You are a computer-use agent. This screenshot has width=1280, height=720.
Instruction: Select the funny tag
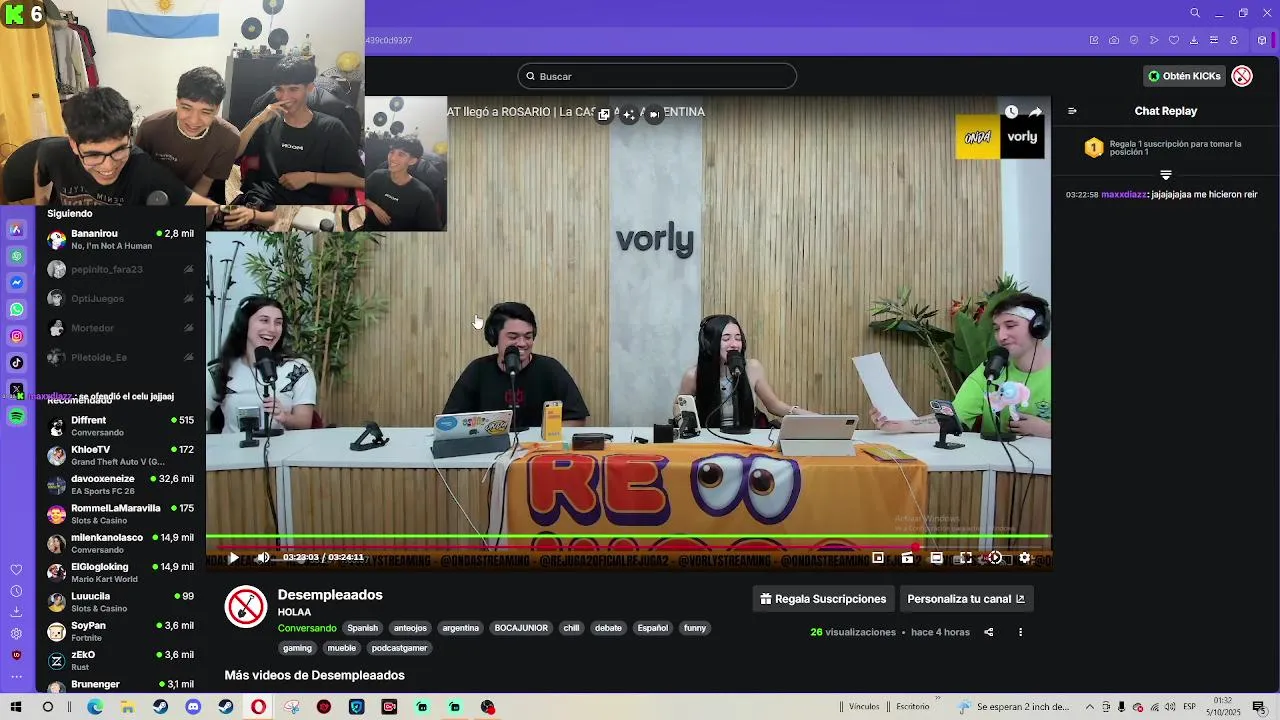click(x=695, y=628)
